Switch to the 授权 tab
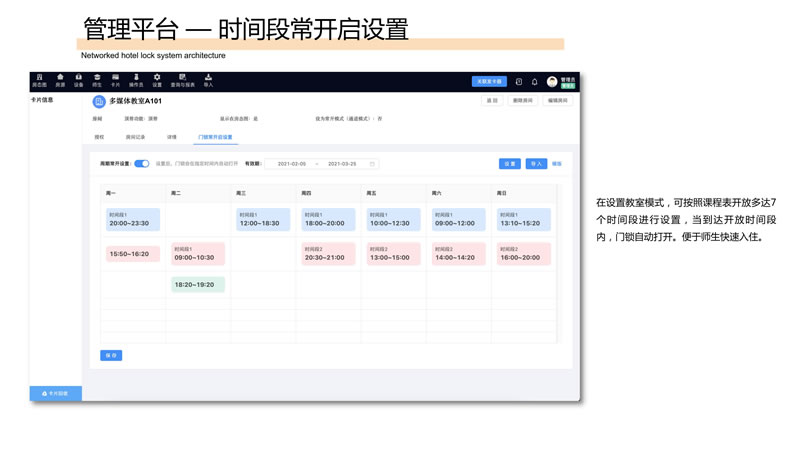800x450 pixels. [99, 137]
